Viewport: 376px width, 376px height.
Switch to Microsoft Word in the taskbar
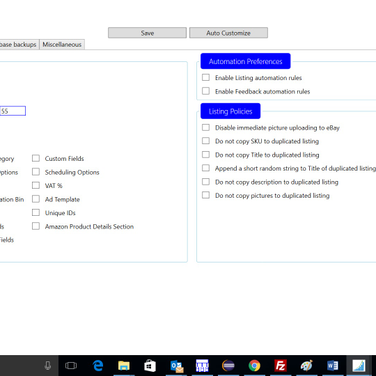[x=333, y=366]
